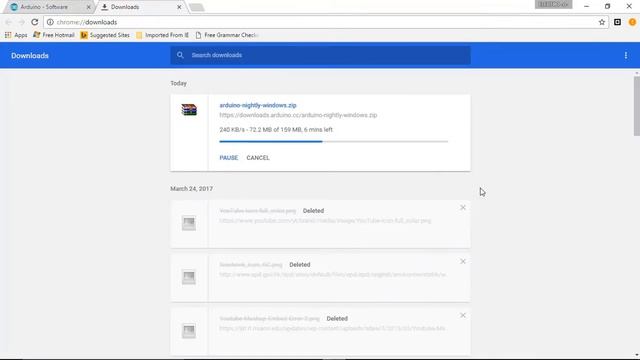
Task: Close the Downloads tab
Action: pyautogui.click(x=179, y=7)
